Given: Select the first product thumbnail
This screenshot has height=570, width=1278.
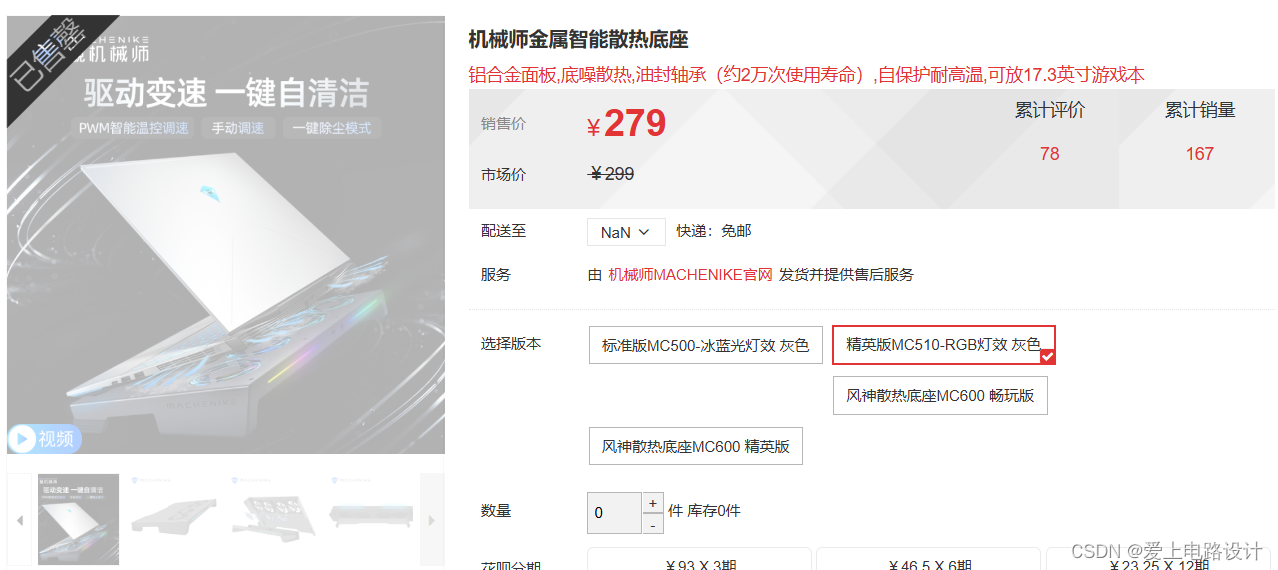Looking at the screenshot, I should [x=78, y=520].
